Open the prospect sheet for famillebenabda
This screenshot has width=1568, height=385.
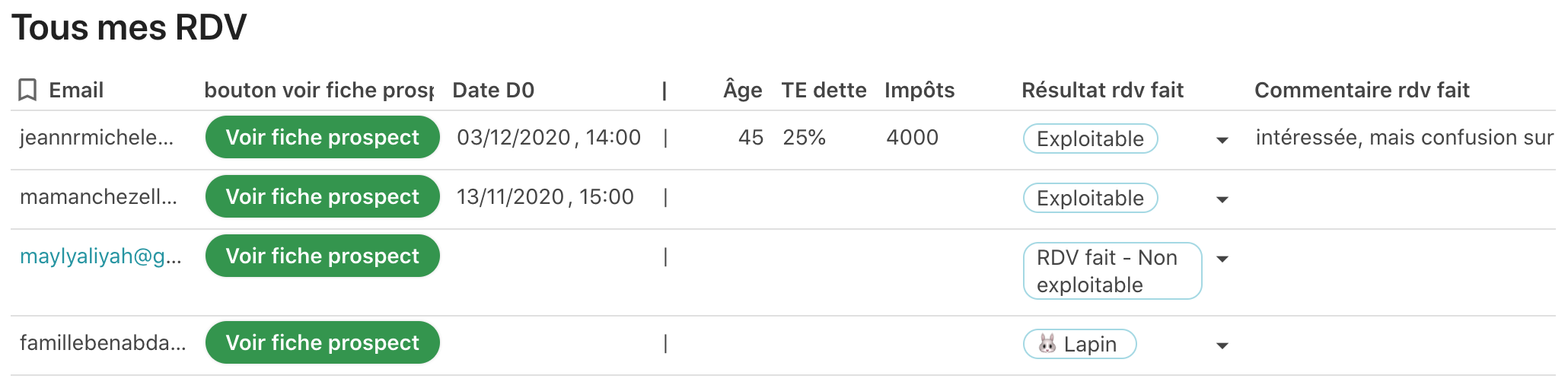323,342
